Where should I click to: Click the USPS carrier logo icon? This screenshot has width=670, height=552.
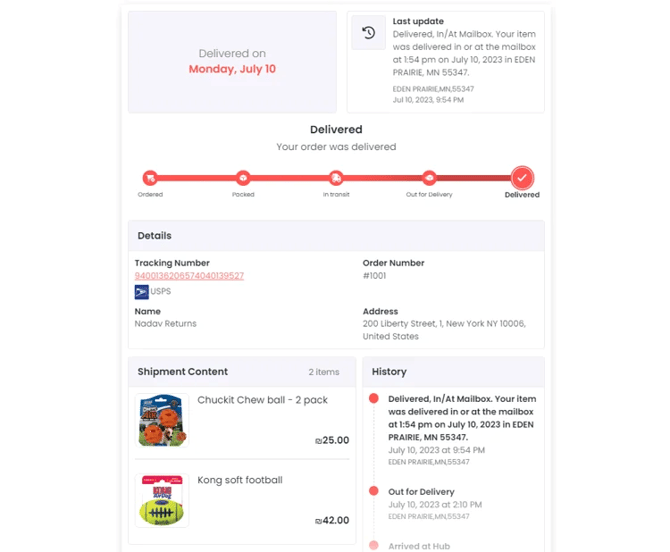pyautogui.click(x=142, y=292)
